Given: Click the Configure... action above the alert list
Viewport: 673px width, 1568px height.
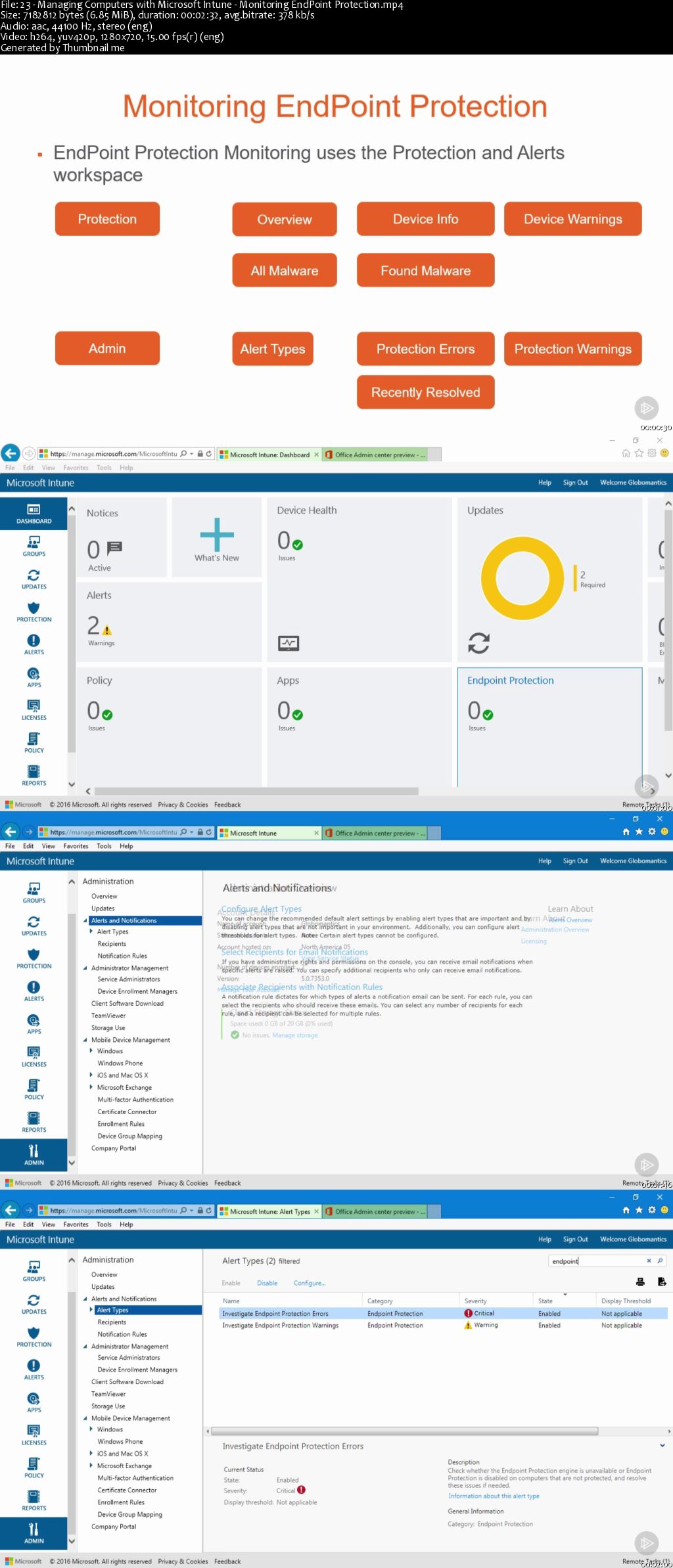Looking at the screenshot, I should point(309,1283).
